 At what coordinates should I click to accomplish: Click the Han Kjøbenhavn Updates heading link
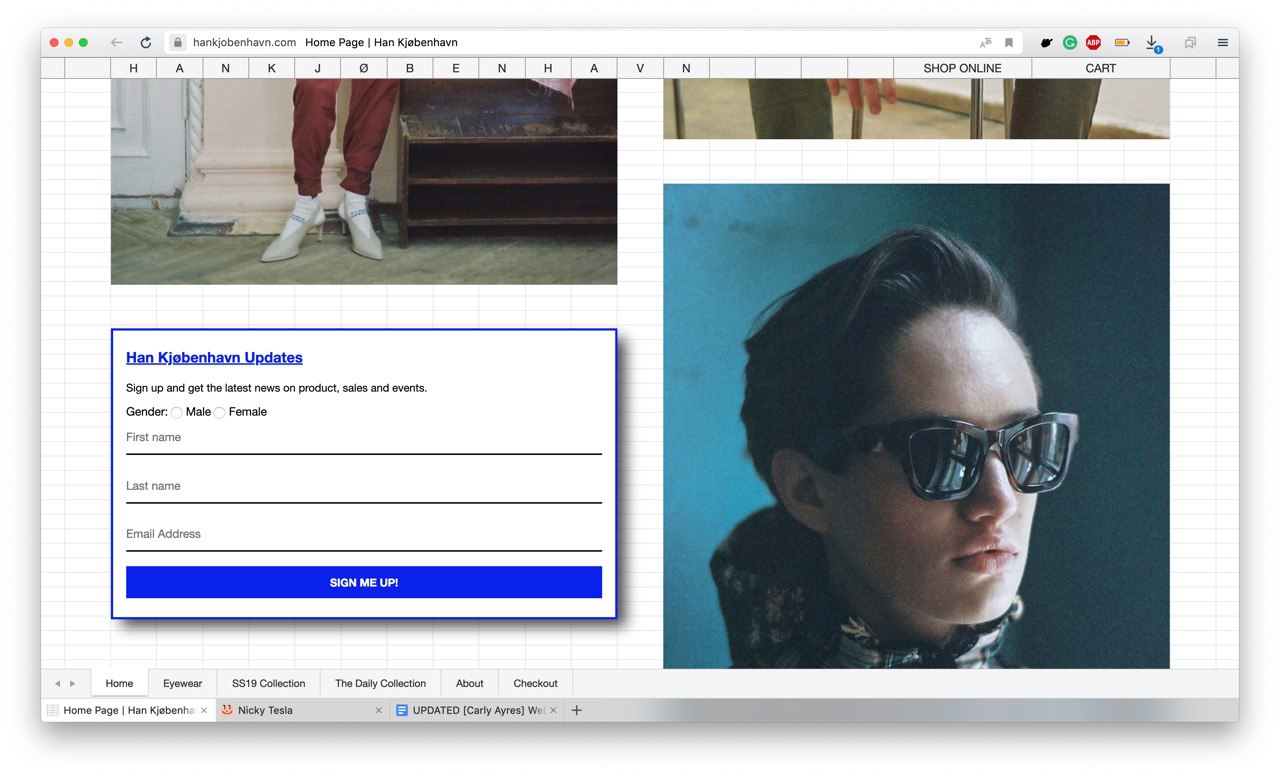click(214, 357)
